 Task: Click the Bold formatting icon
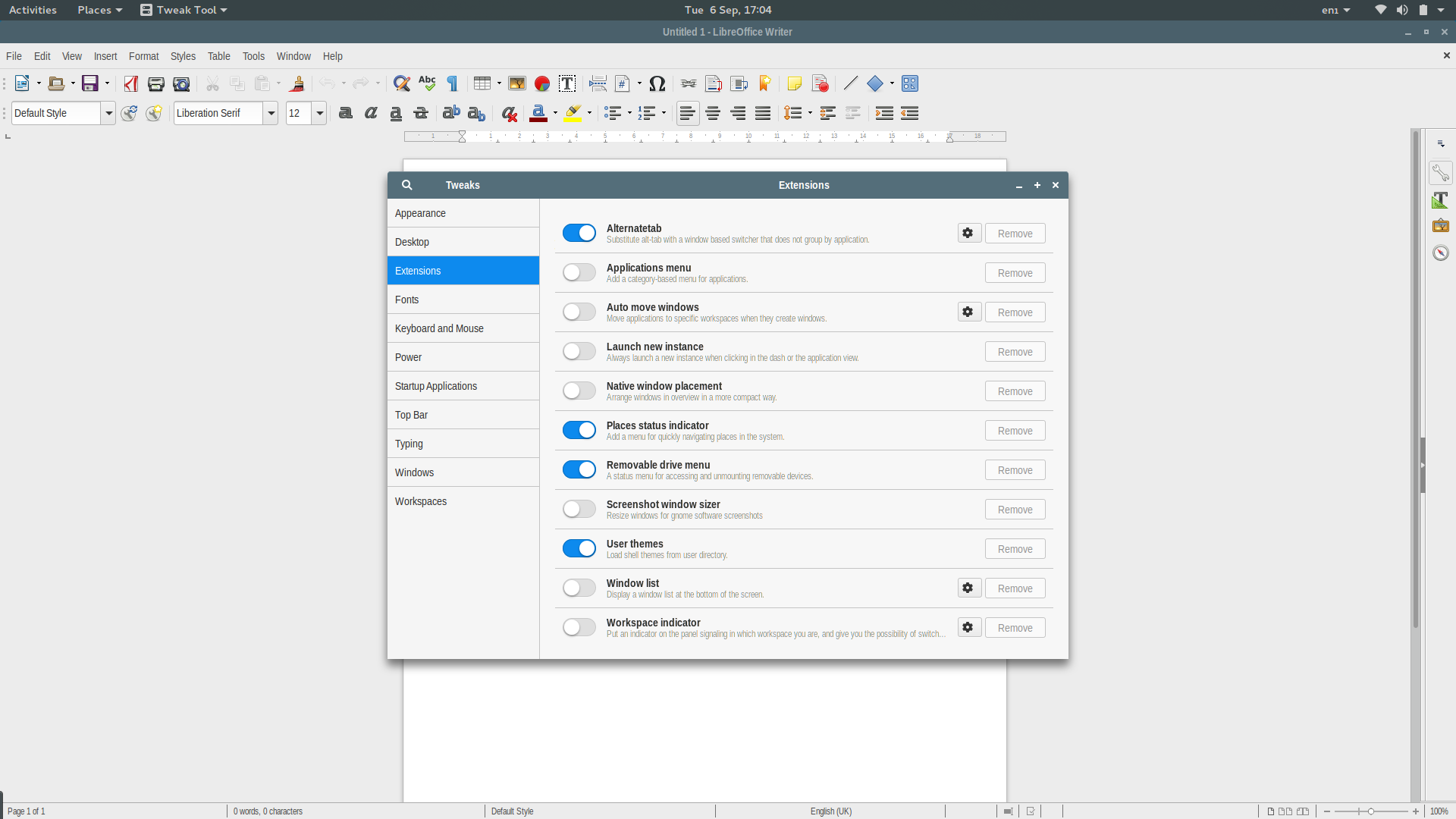(346, 113)
